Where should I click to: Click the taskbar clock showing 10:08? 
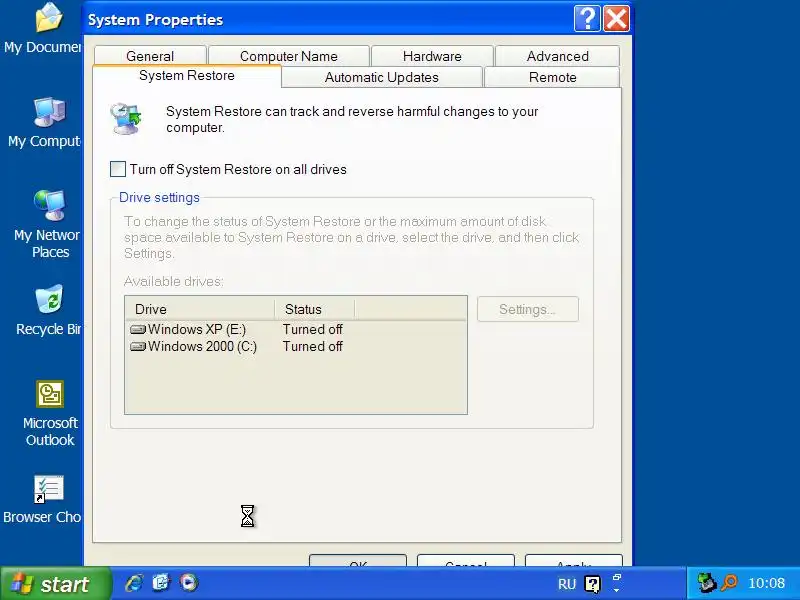coord(766,583)
